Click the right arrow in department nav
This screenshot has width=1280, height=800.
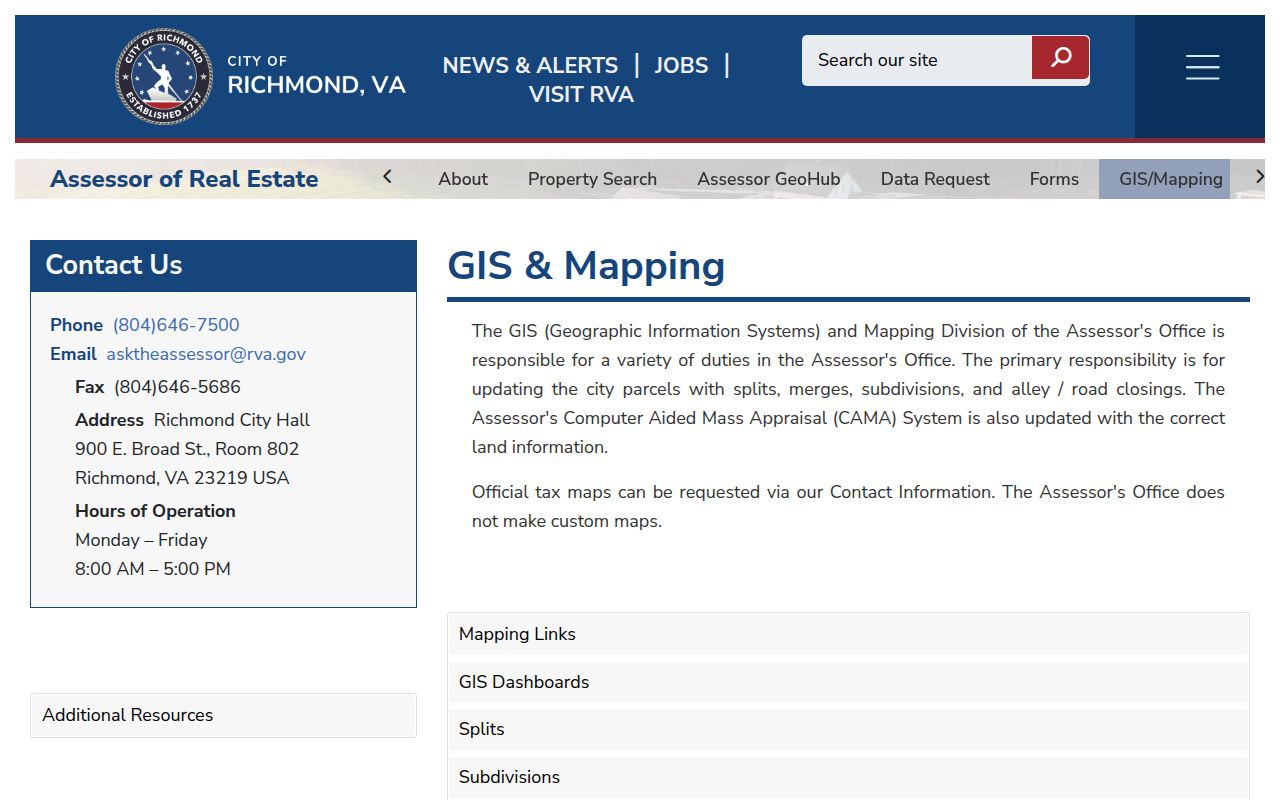tap(1260, 177)
